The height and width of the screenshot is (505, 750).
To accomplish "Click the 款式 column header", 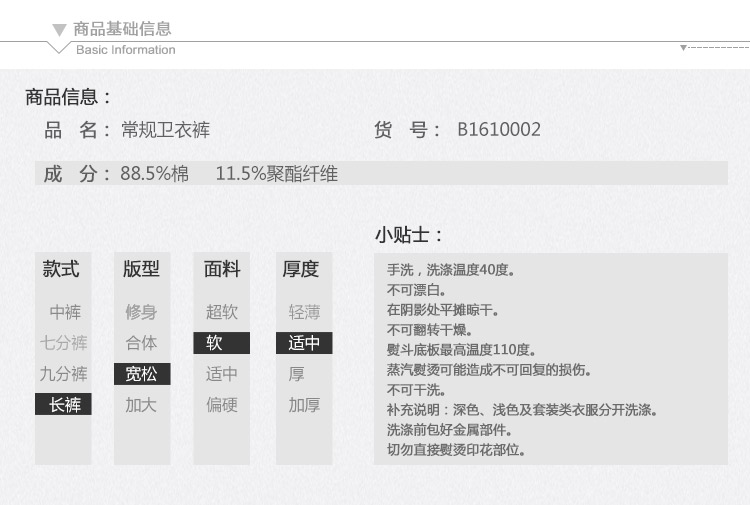I will point(61,269).
